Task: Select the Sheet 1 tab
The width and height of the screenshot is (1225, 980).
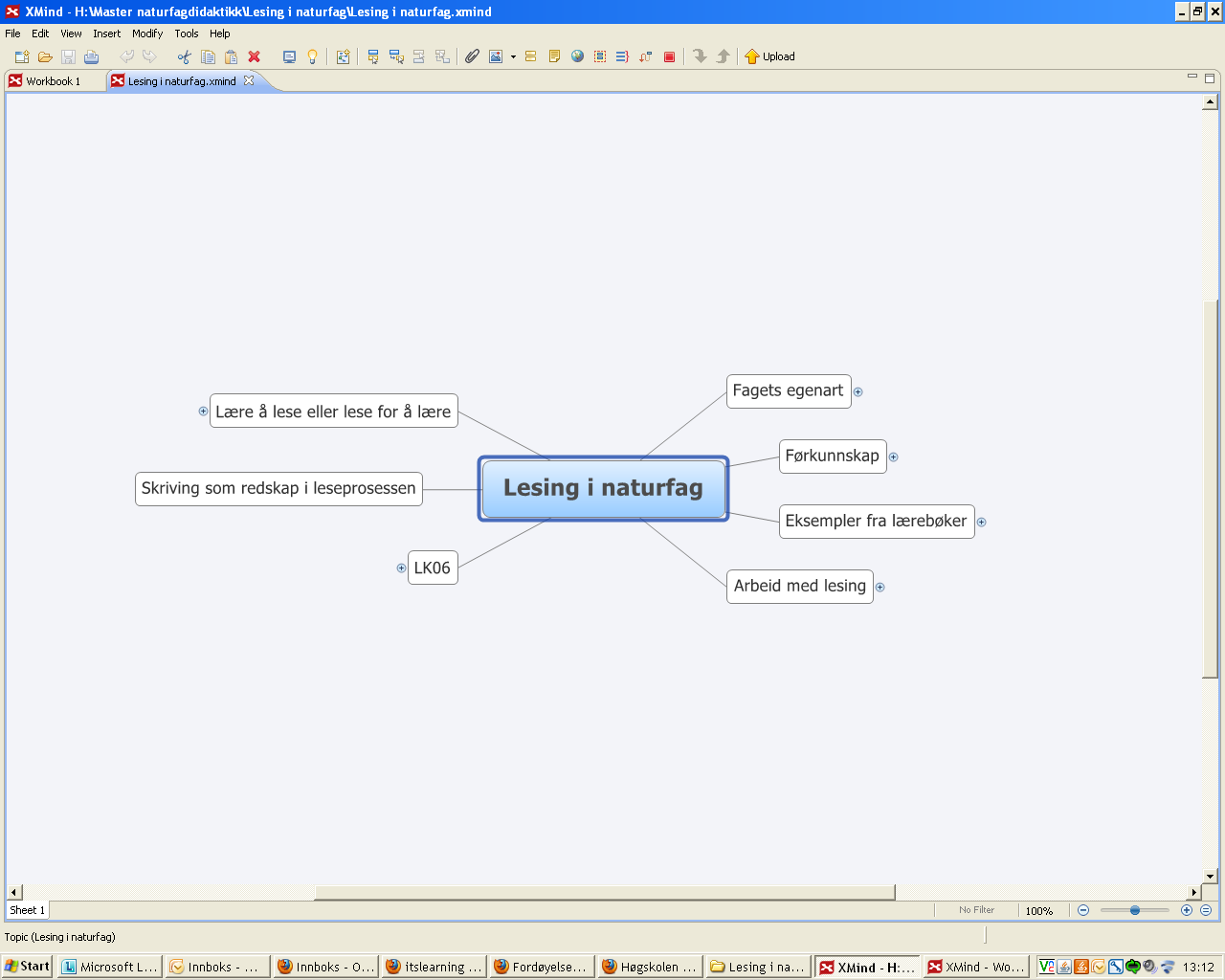Action: (27, 910)
